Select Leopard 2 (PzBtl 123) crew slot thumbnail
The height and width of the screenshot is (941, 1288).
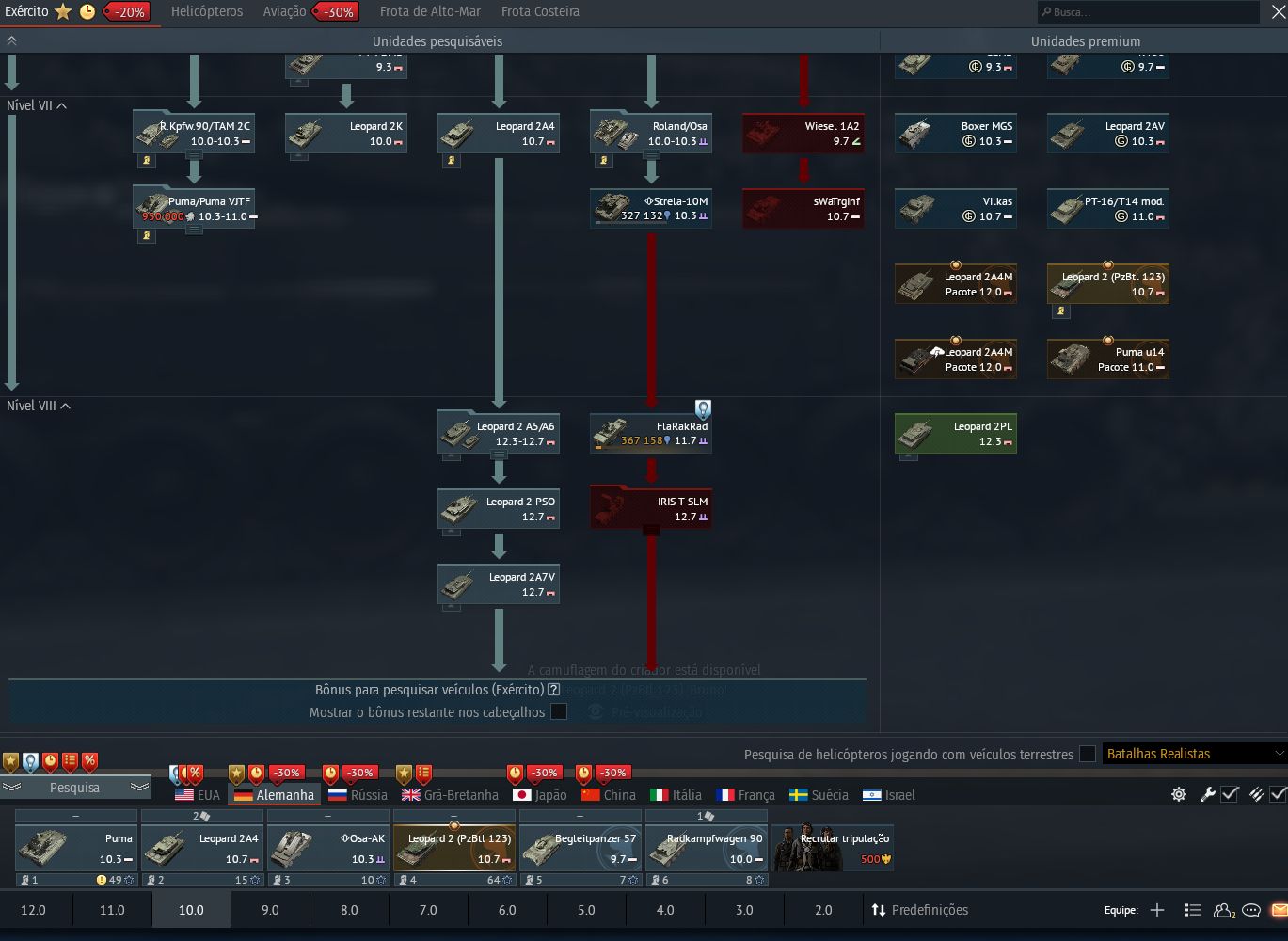click(x=454, y=848)
